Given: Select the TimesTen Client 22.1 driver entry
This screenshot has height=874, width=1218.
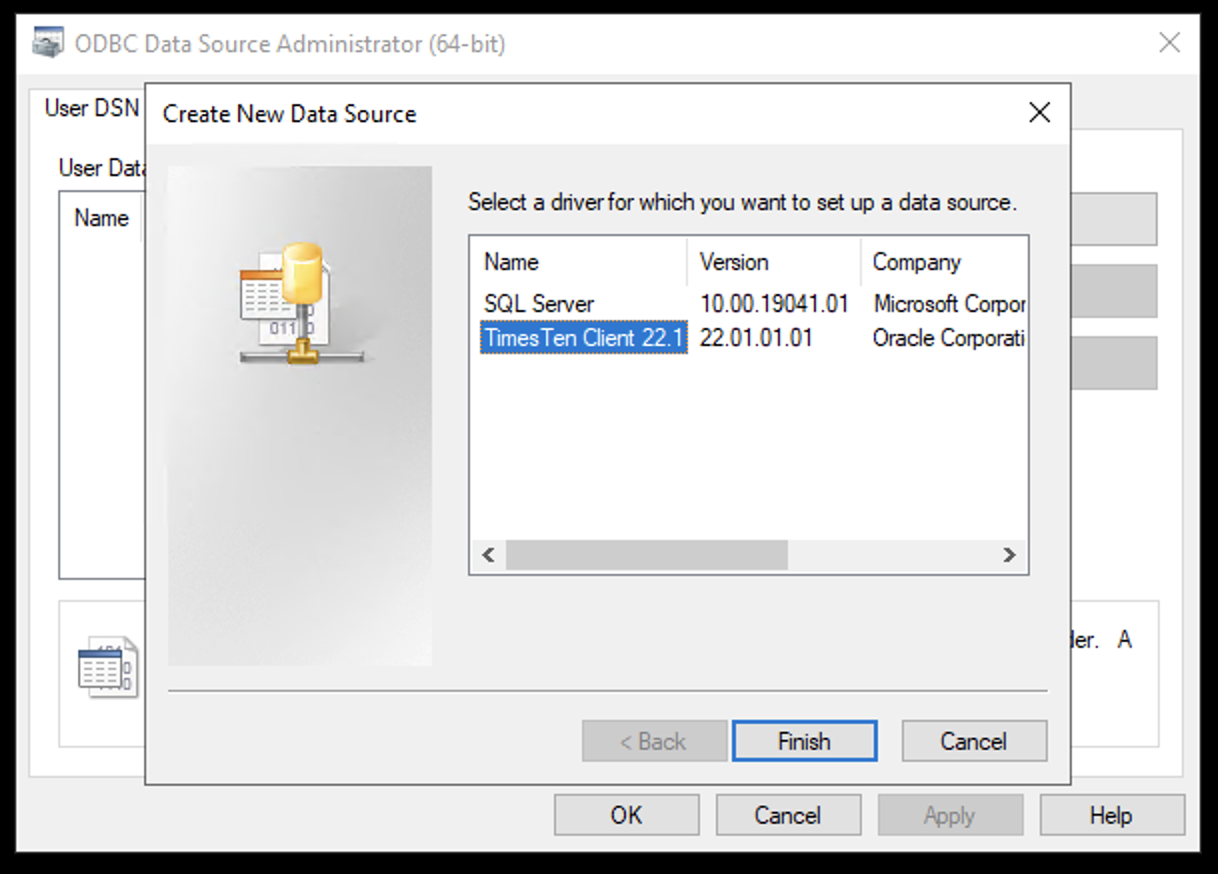Looking at the screenshot, I should pos(583,338).
